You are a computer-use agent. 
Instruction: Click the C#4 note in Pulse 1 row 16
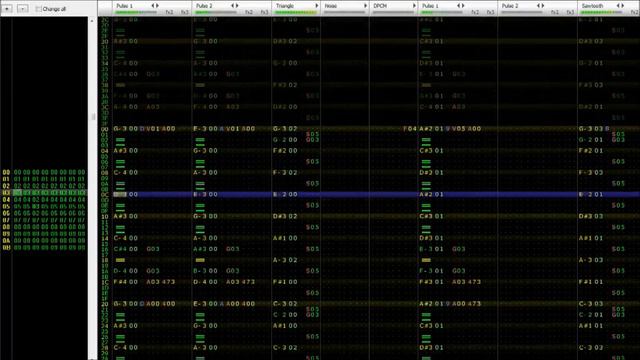pos(120,249)
